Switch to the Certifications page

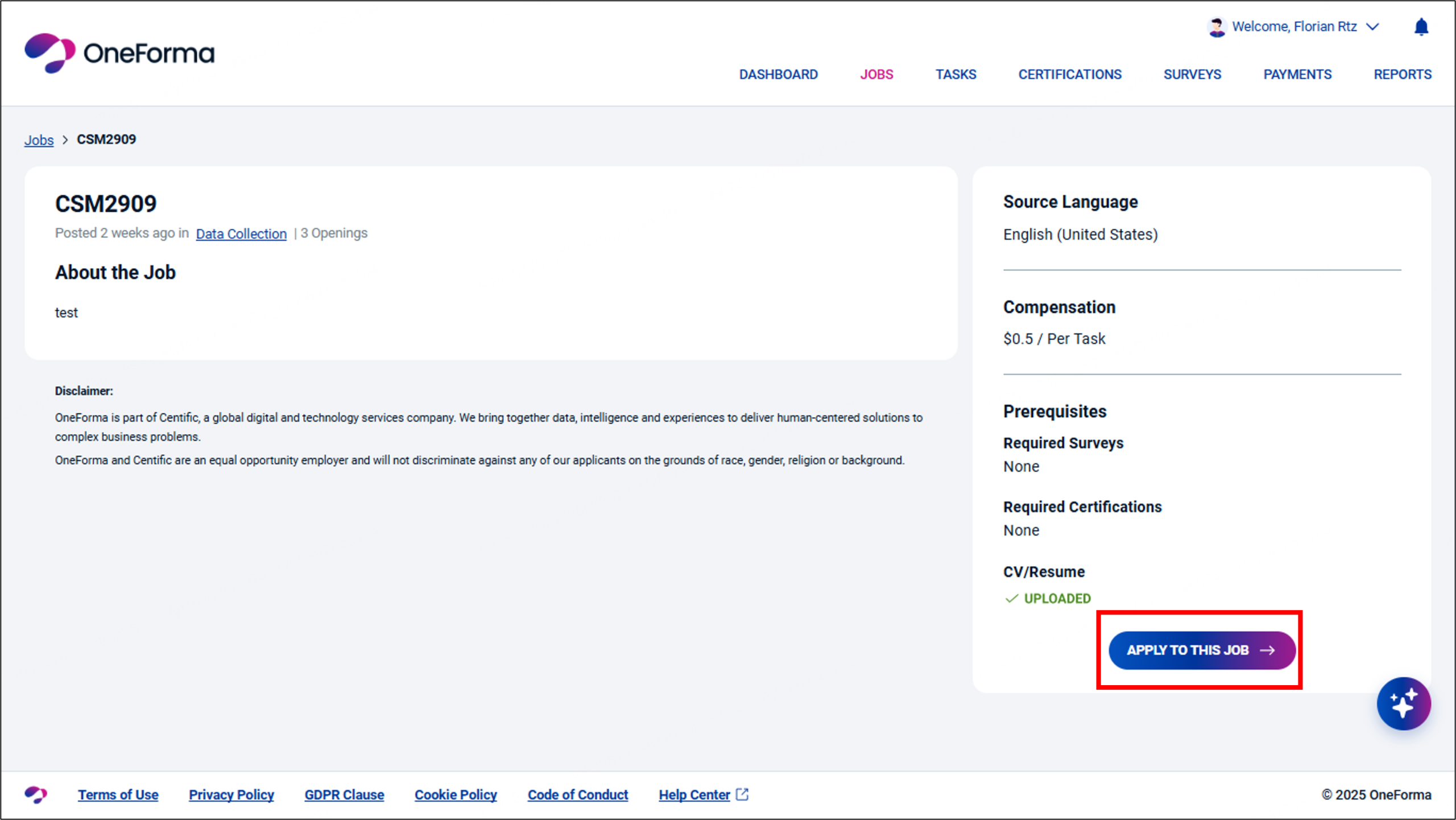click(x=1069, y=75)
